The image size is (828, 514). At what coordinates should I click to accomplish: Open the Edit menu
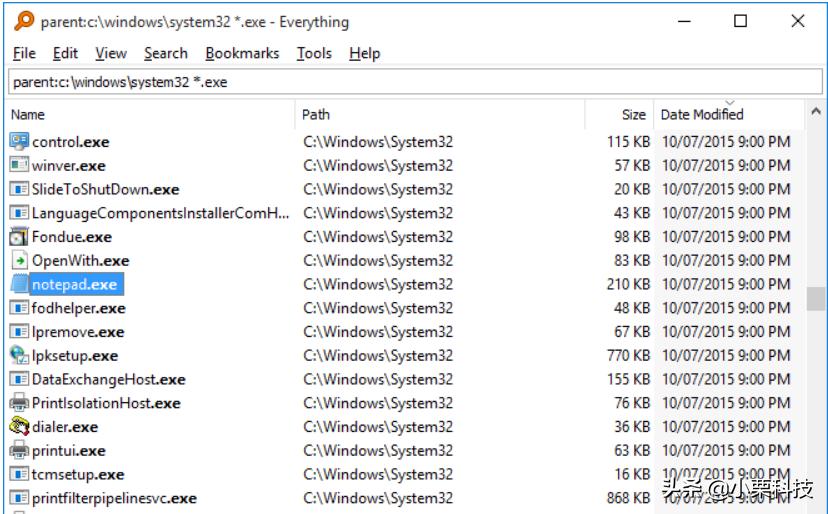(x=65, y=53)
